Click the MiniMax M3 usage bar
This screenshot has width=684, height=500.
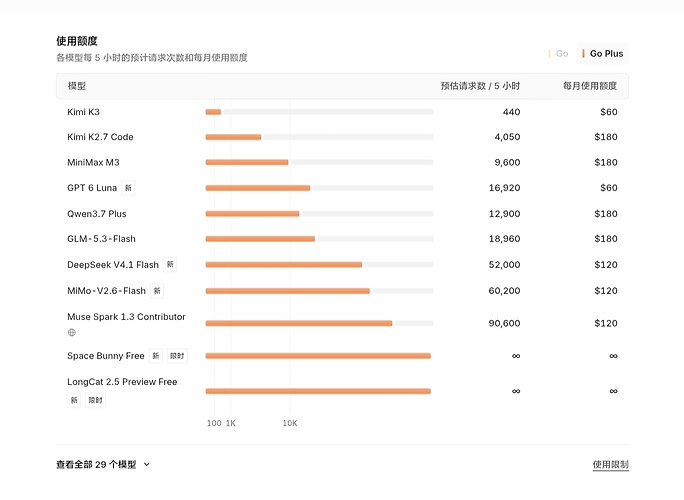click(x=319, y=162)
